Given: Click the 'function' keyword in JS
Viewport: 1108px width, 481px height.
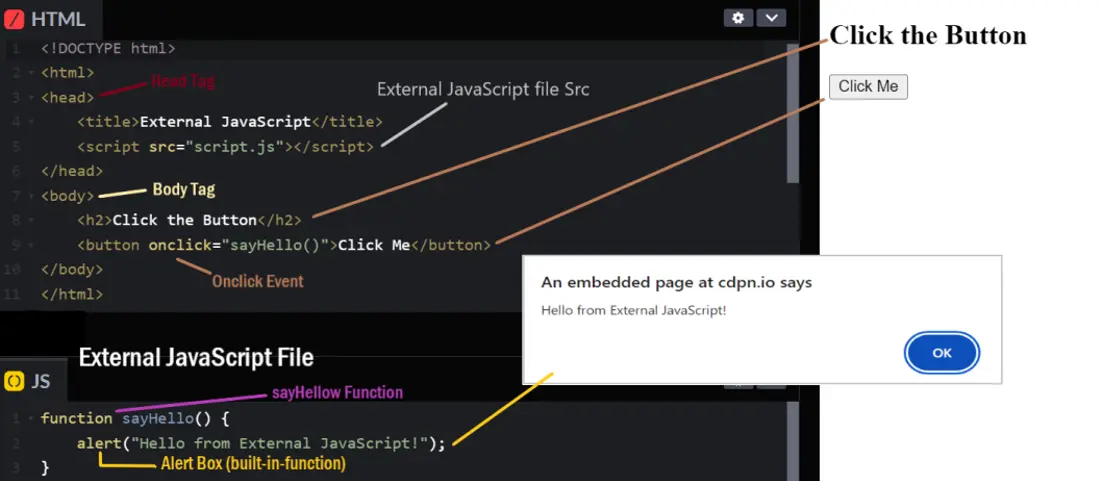Looking at the screenshot, I should [x=76, y=418].
